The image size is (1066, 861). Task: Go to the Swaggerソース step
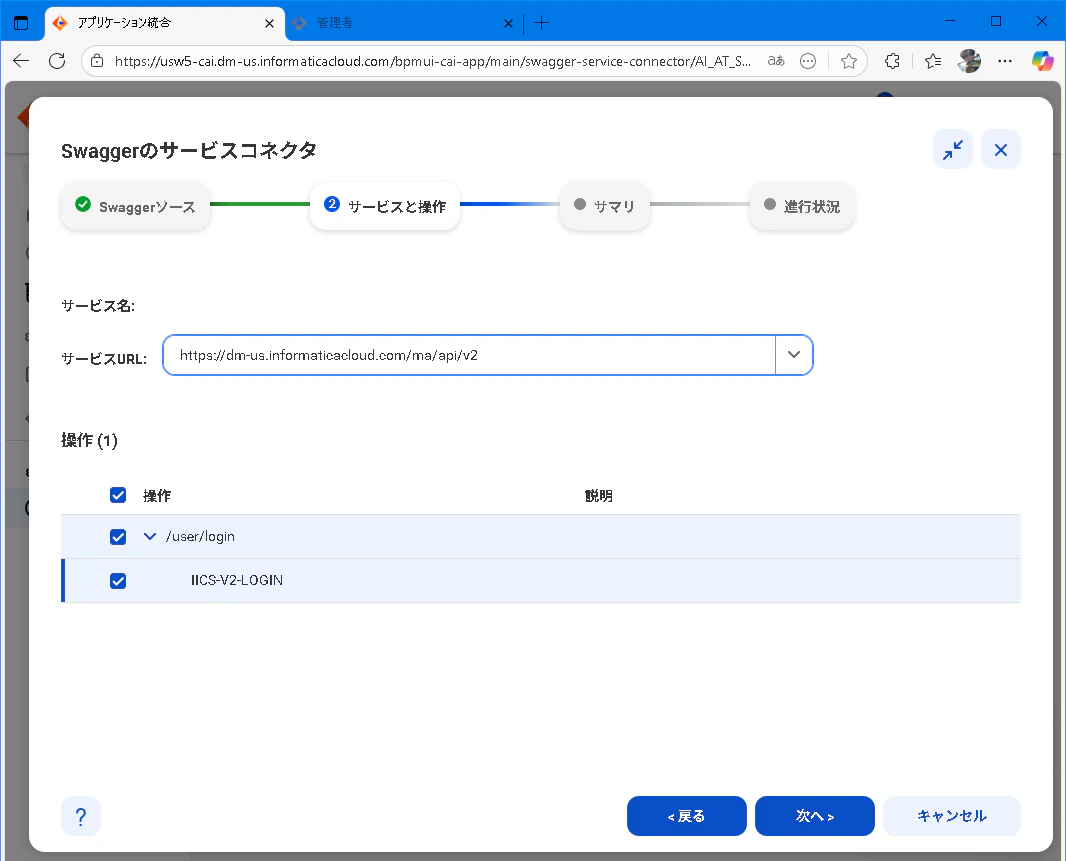(x=135, y=206)
